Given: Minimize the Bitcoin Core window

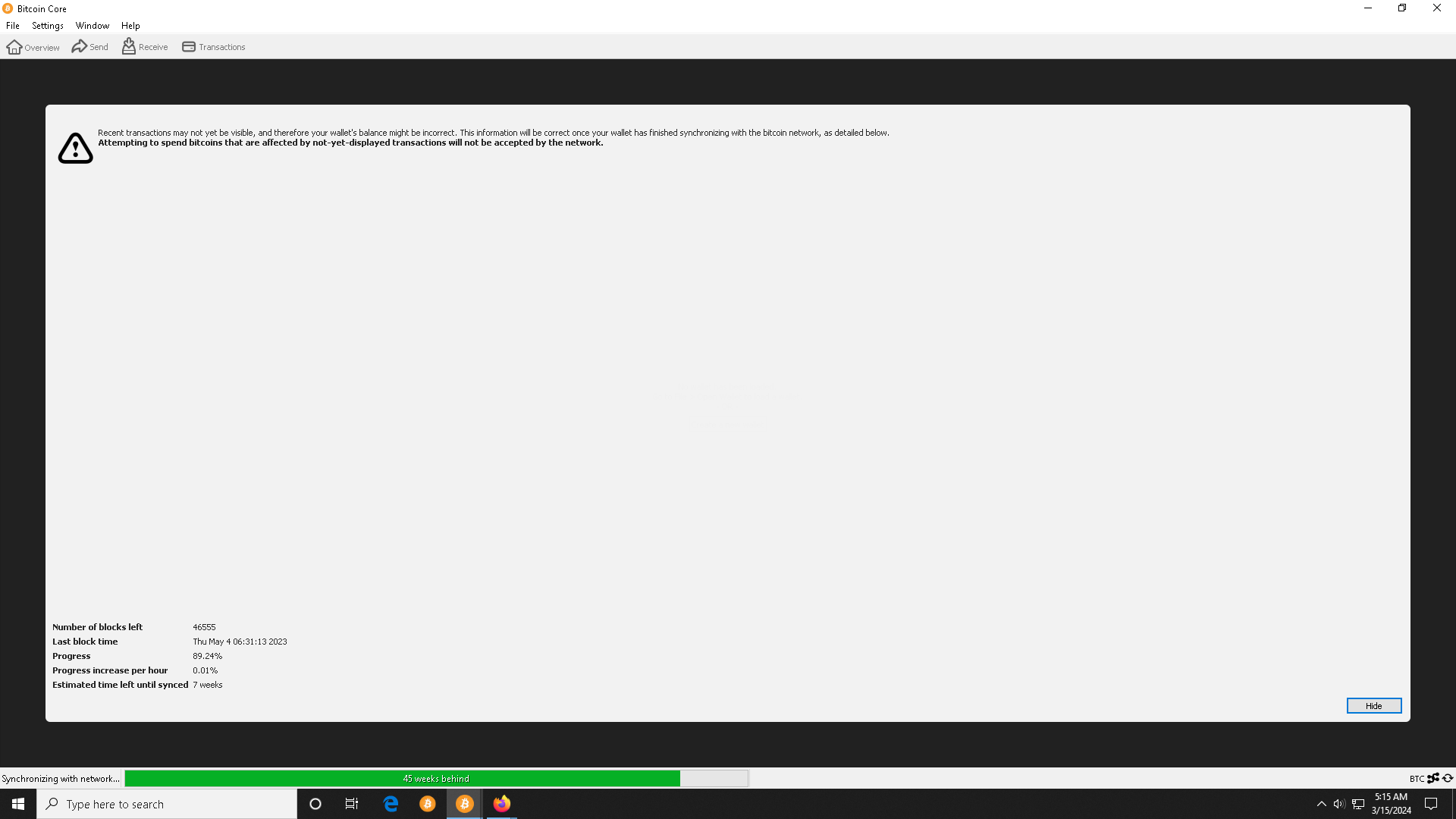Looking at the screenshot, I should (1368, 8).
